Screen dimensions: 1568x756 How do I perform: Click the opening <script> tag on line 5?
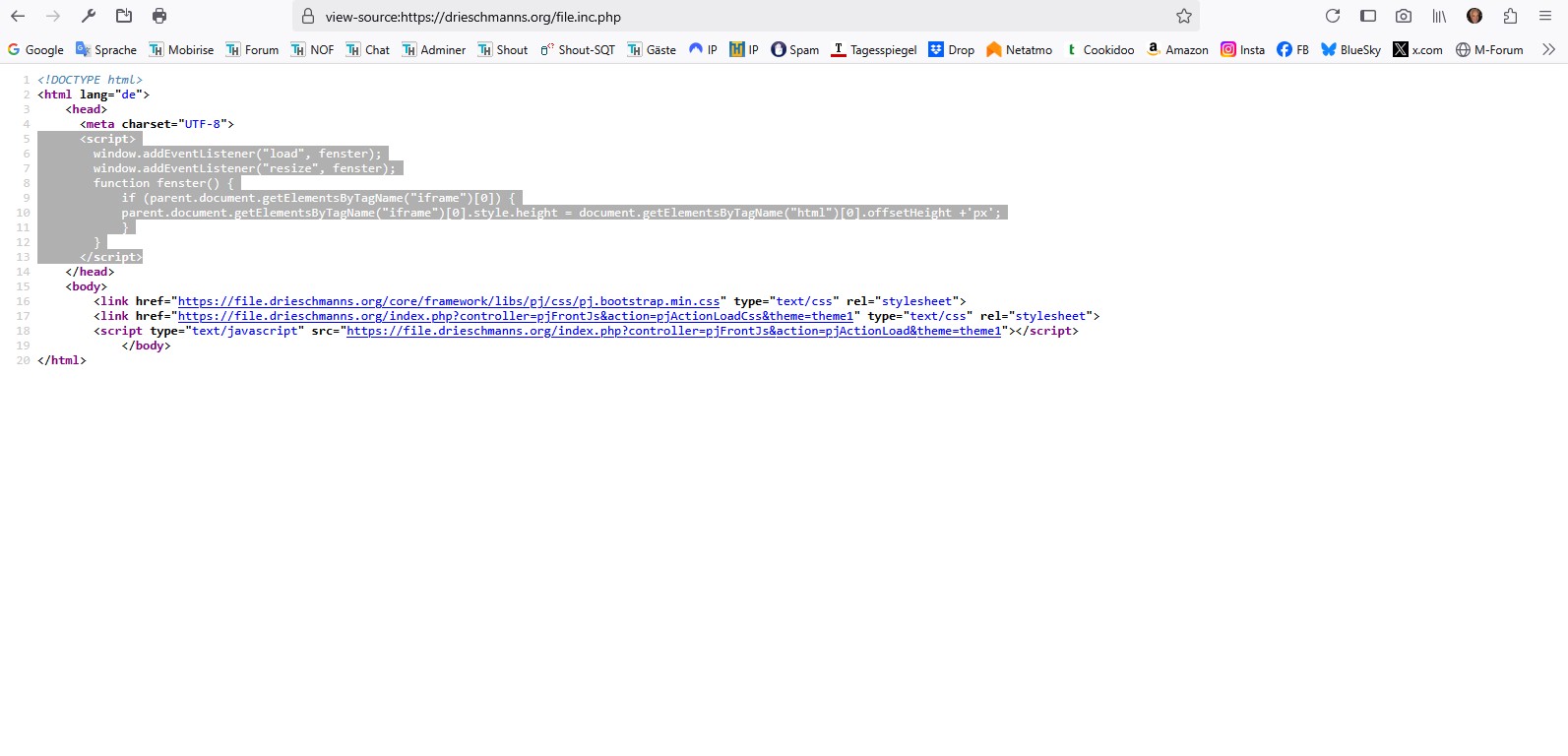pyautogui.click(x=108, y=139)
